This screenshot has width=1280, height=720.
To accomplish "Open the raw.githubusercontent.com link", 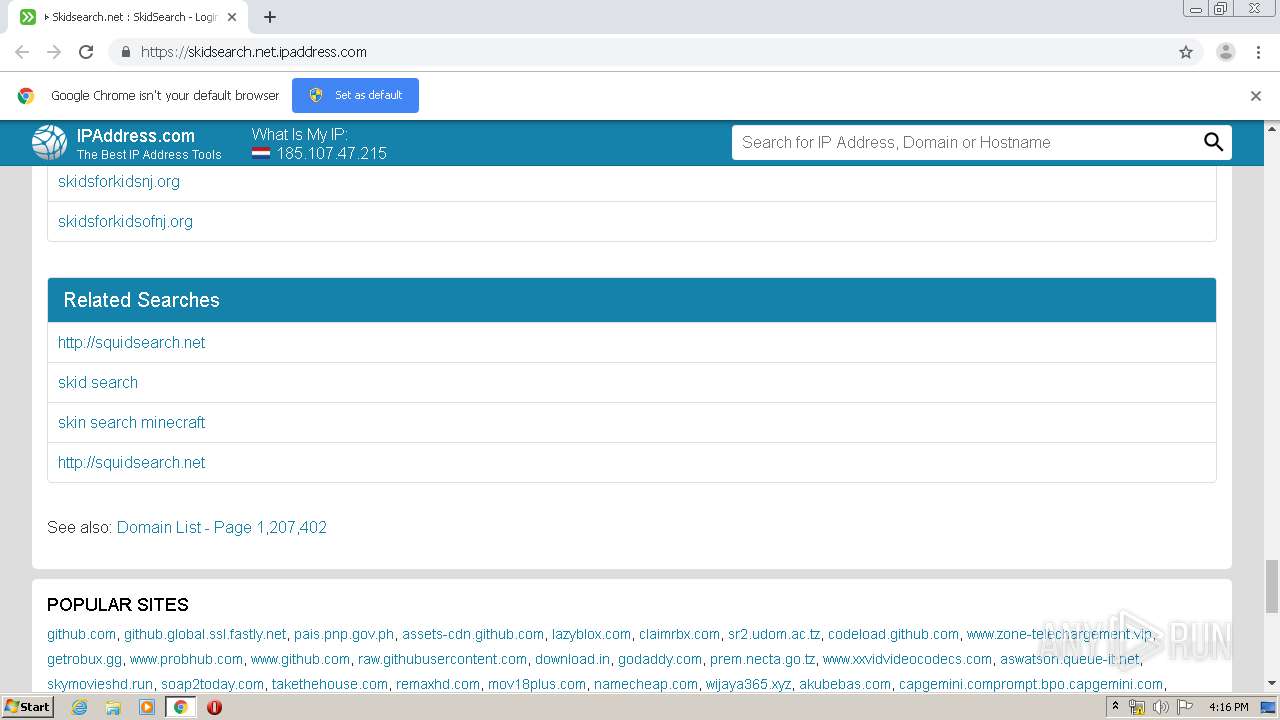I will 442,659.
